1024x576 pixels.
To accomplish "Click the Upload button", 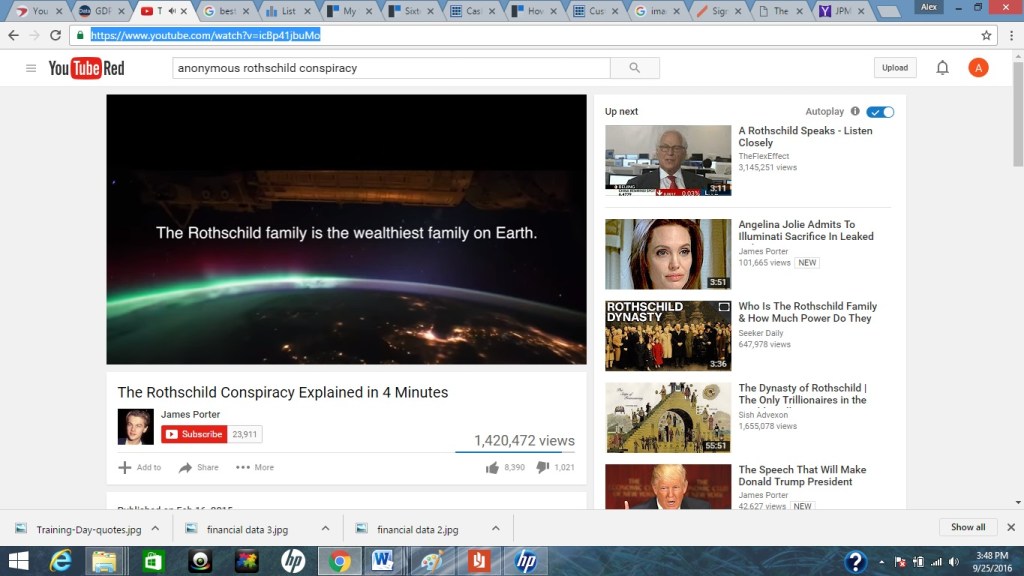I will (x=895, y=68).
